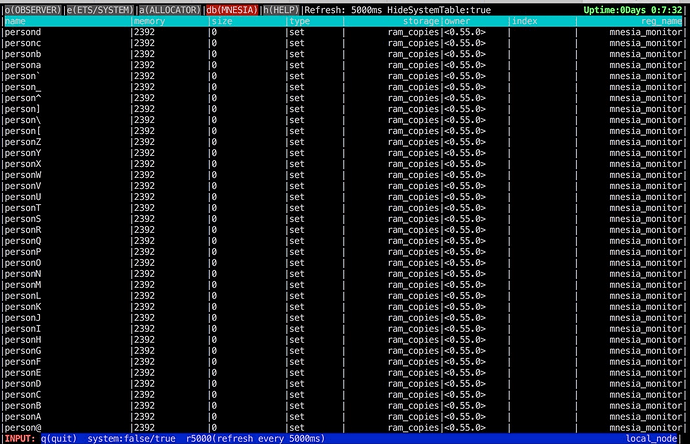Viewport: 690px width, 444px height.
Task: Select the personc table row
Action: [x=343, y=43]
